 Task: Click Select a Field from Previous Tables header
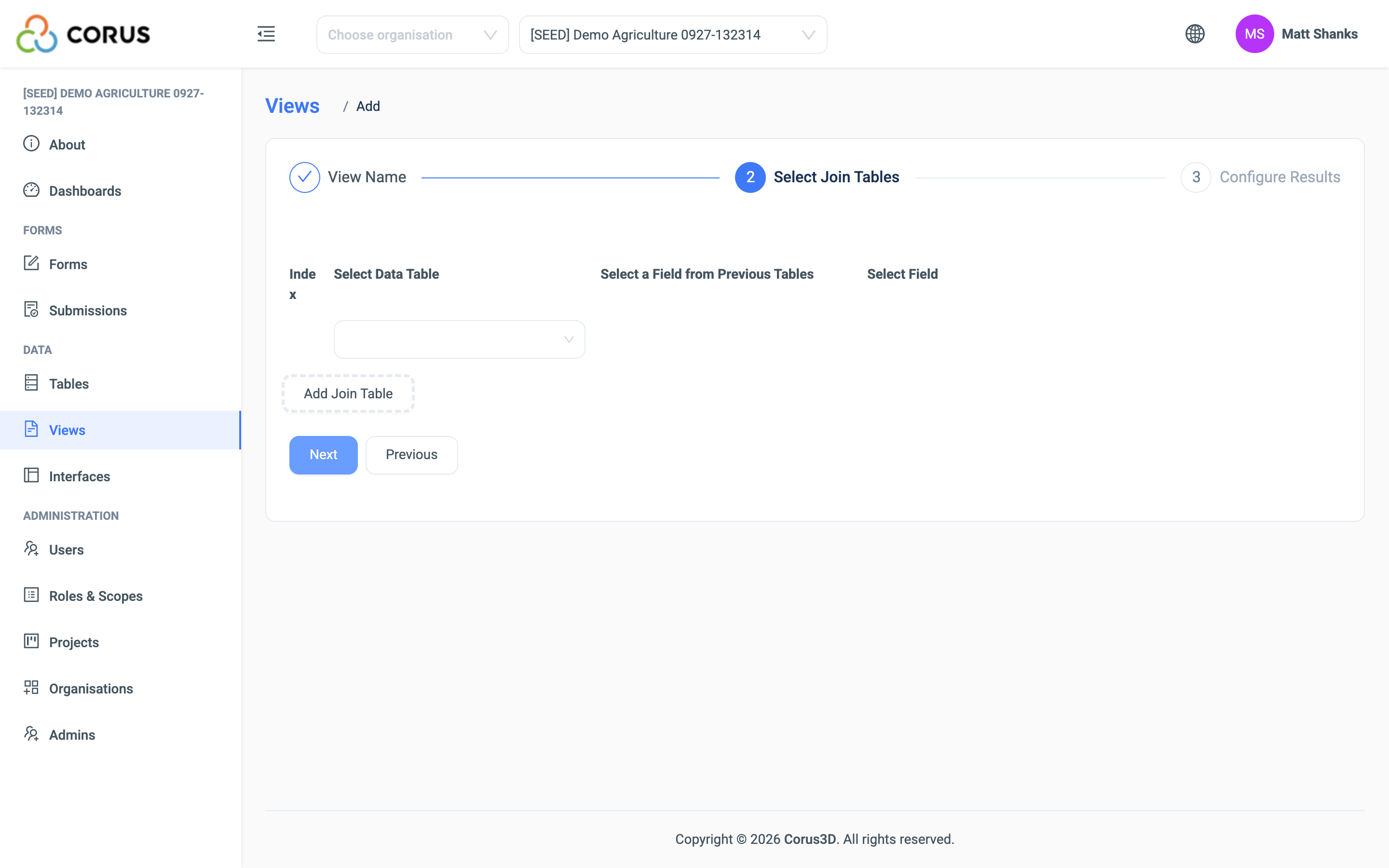tap(707, 274)
